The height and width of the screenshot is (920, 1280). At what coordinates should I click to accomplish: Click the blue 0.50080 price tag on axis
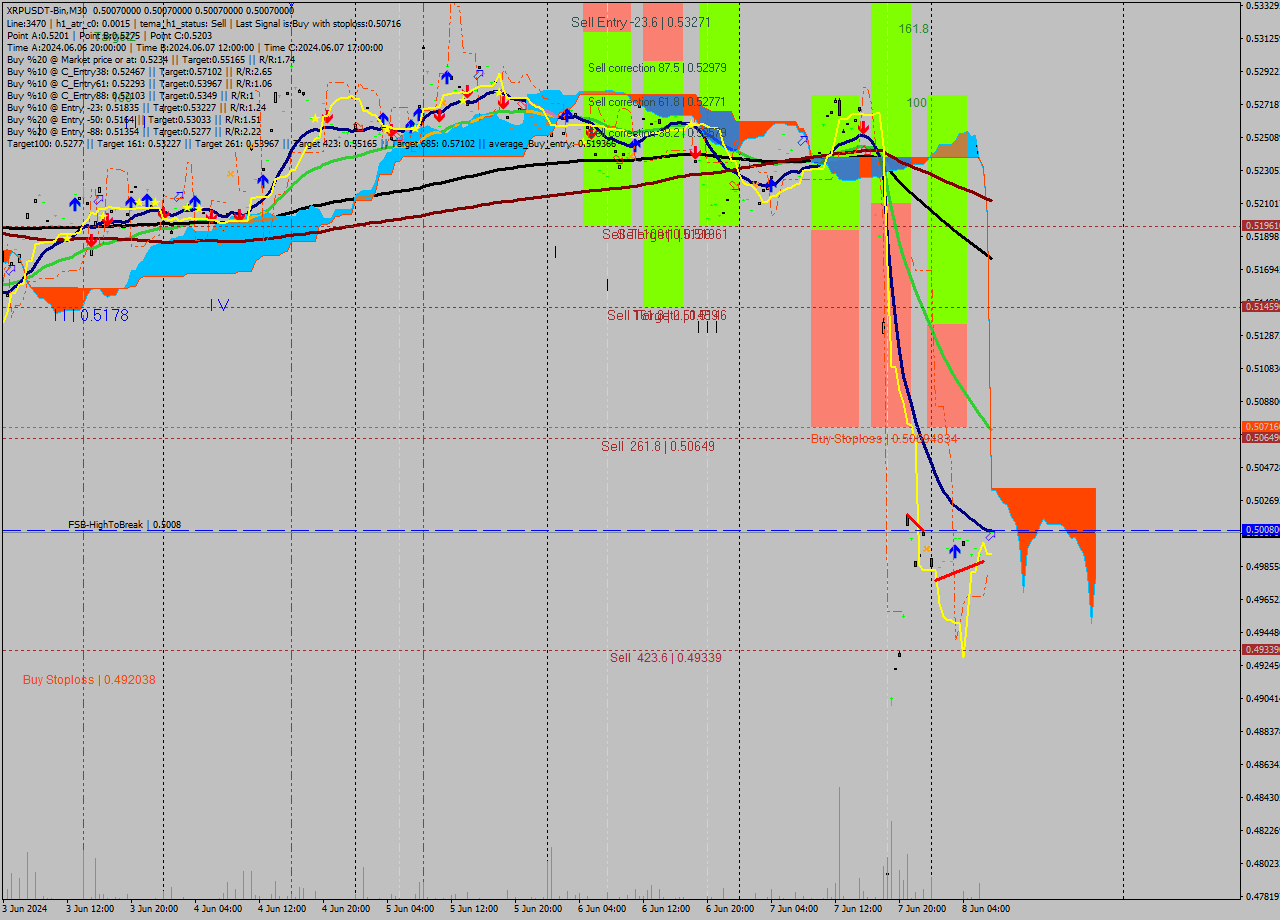(1260, 531)
